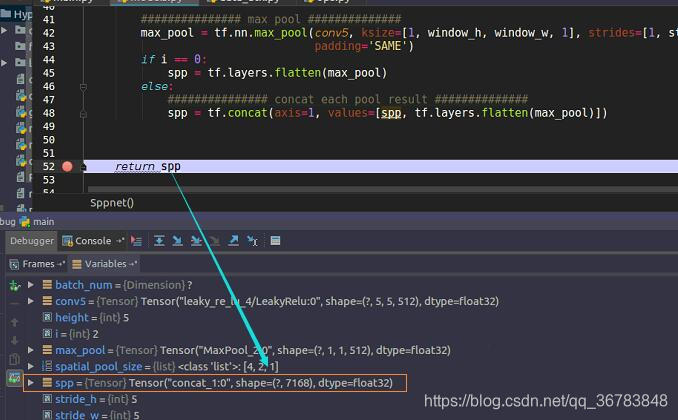Viewport: 678px width, 420px height.
Task: Click the fold marker on line 48
Action: (83, 114)
